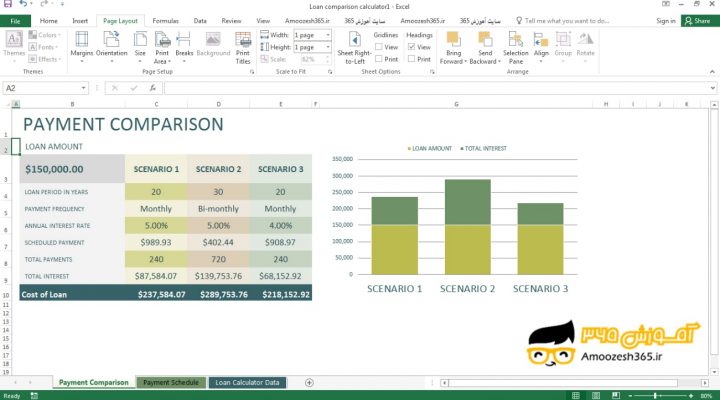Open the Align objects menu
720x400 pixels.
[x=541, y=47]
